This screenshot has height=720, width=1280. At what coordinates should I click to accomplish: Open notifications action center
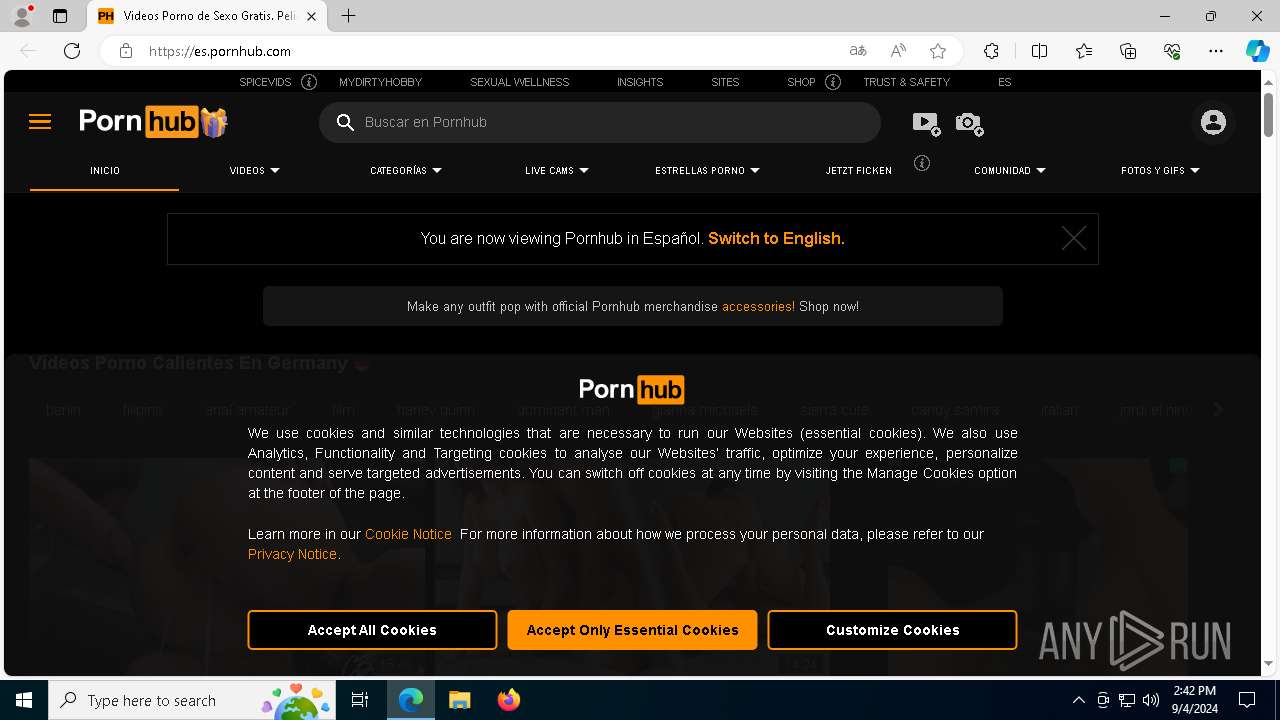1247,700
